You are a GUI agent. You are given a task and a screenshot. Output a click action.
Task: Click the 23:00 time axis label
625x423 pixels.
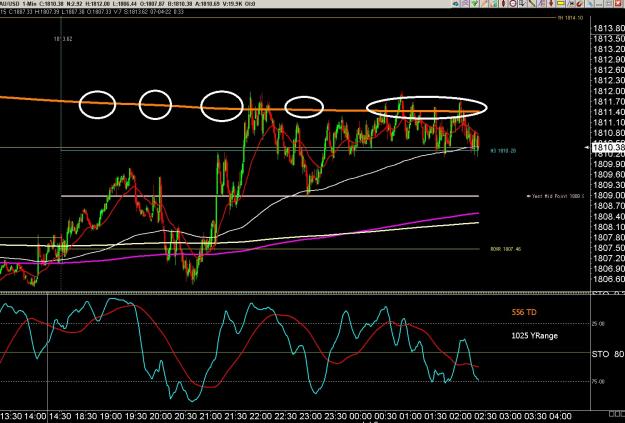[x=310, y=417]
